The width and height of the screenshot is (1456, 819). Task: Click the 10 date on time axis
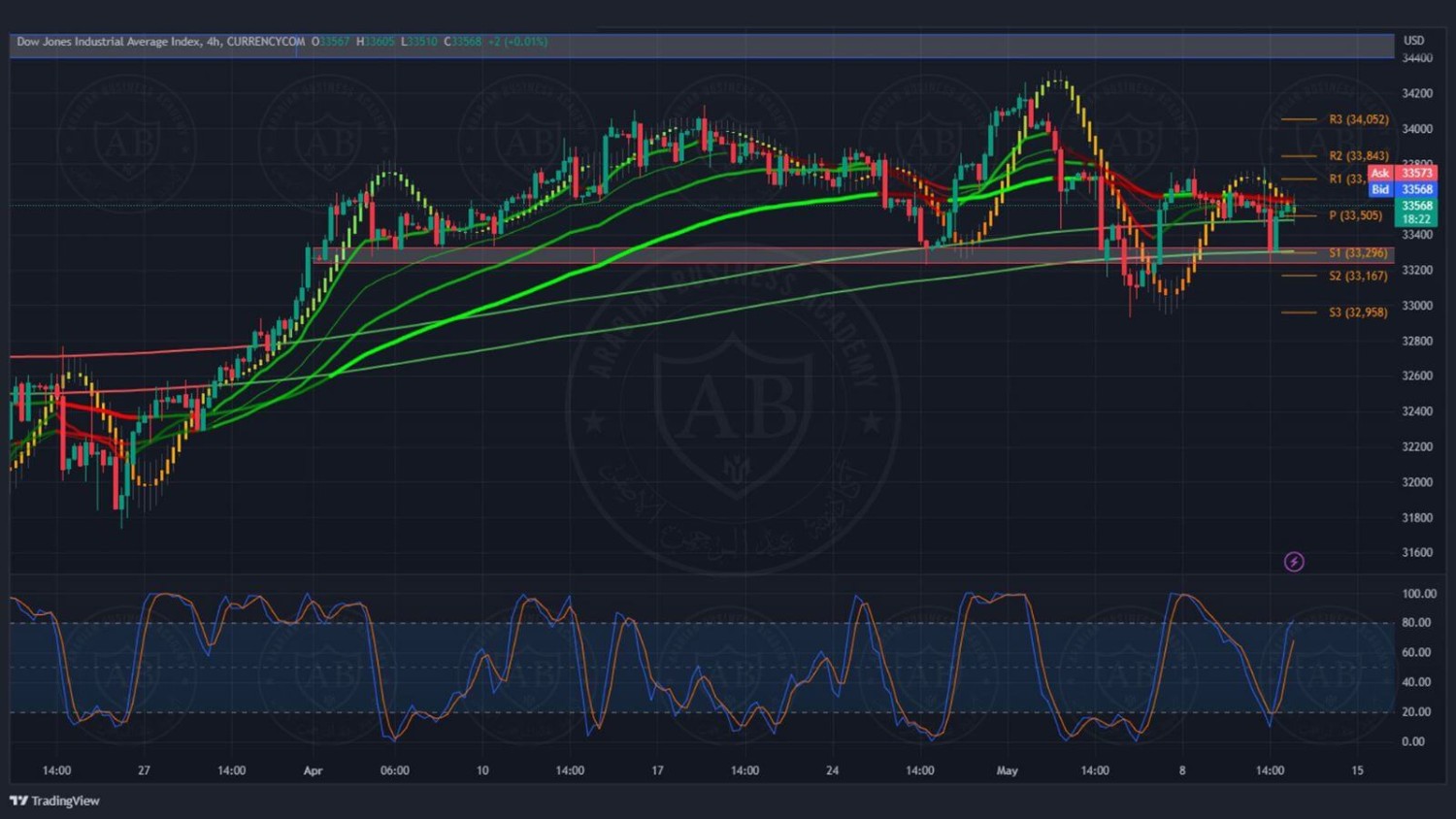pos(482,770)
